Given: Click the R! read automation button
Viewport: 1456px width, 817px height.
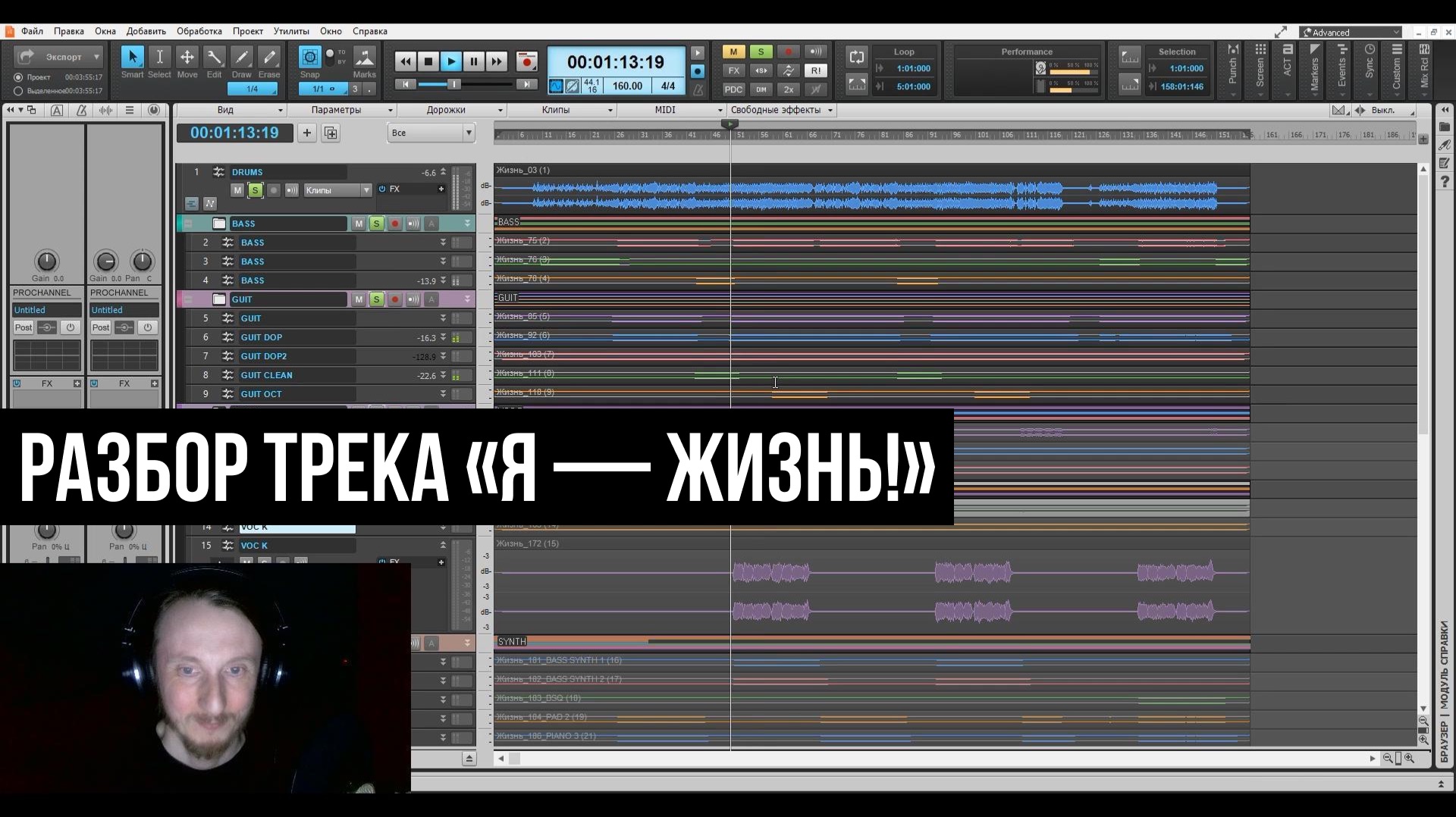Looking at the screenshot, I should (816, 70).
